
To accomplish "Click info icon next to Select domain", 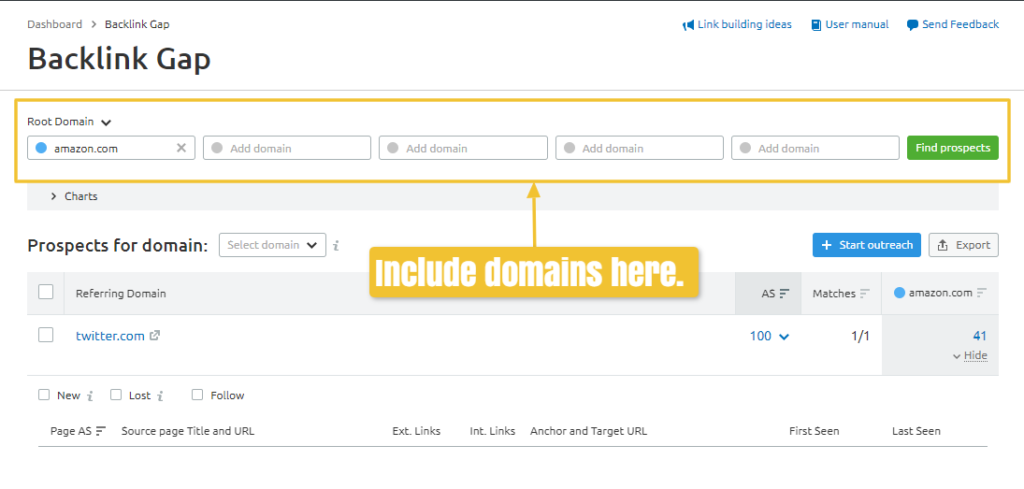I will pyautogui.click(x=336, y=245).
